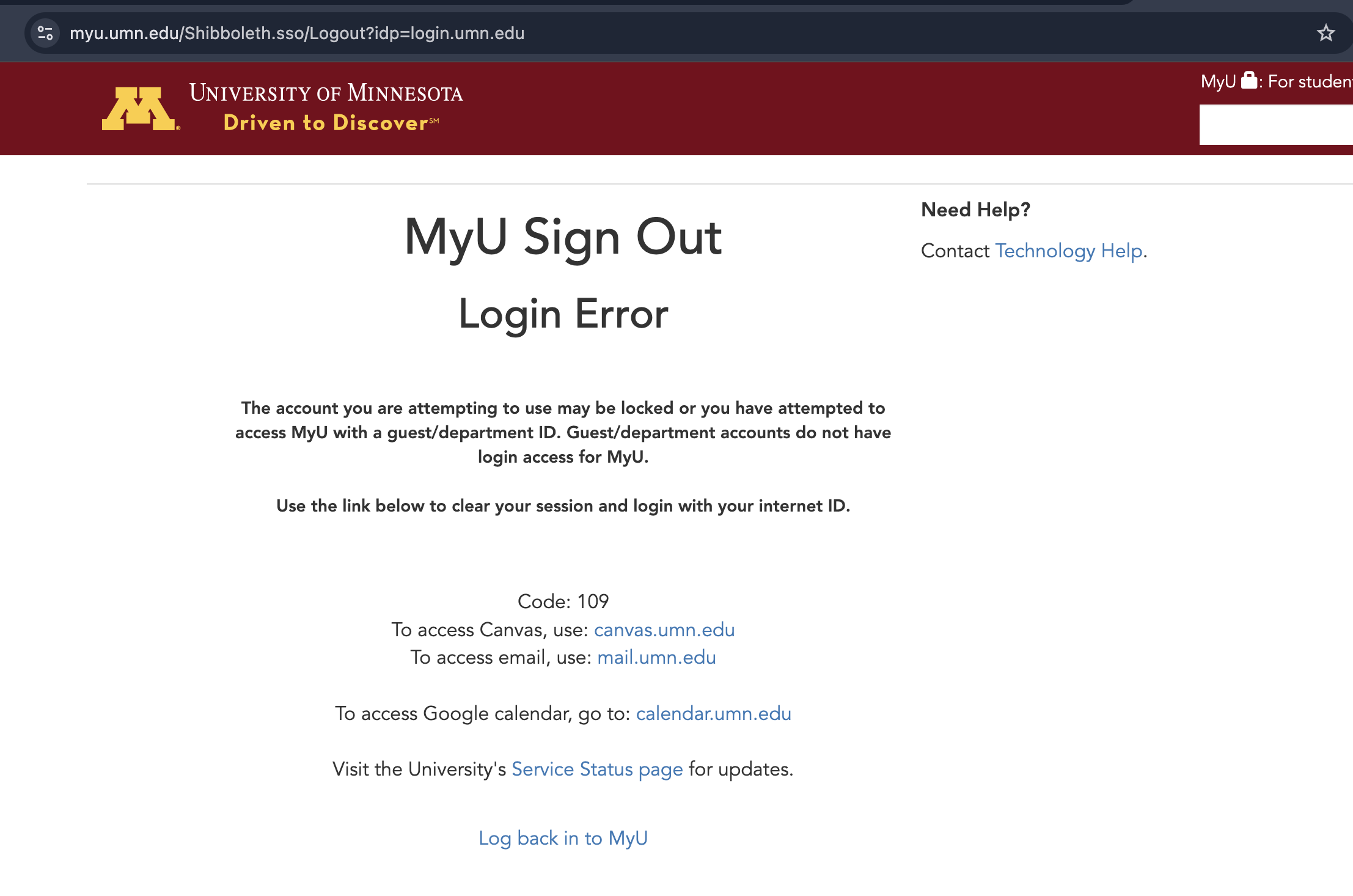Open the canvas.umn.edu link

664,630
